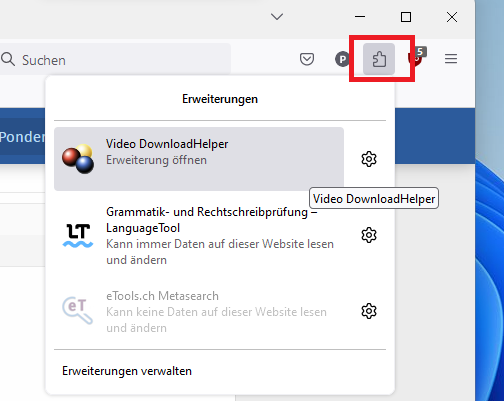Expand the list-all-tabs chevron in title bar
The height and width of the screenshot is (401, 504).
(277, 16)
